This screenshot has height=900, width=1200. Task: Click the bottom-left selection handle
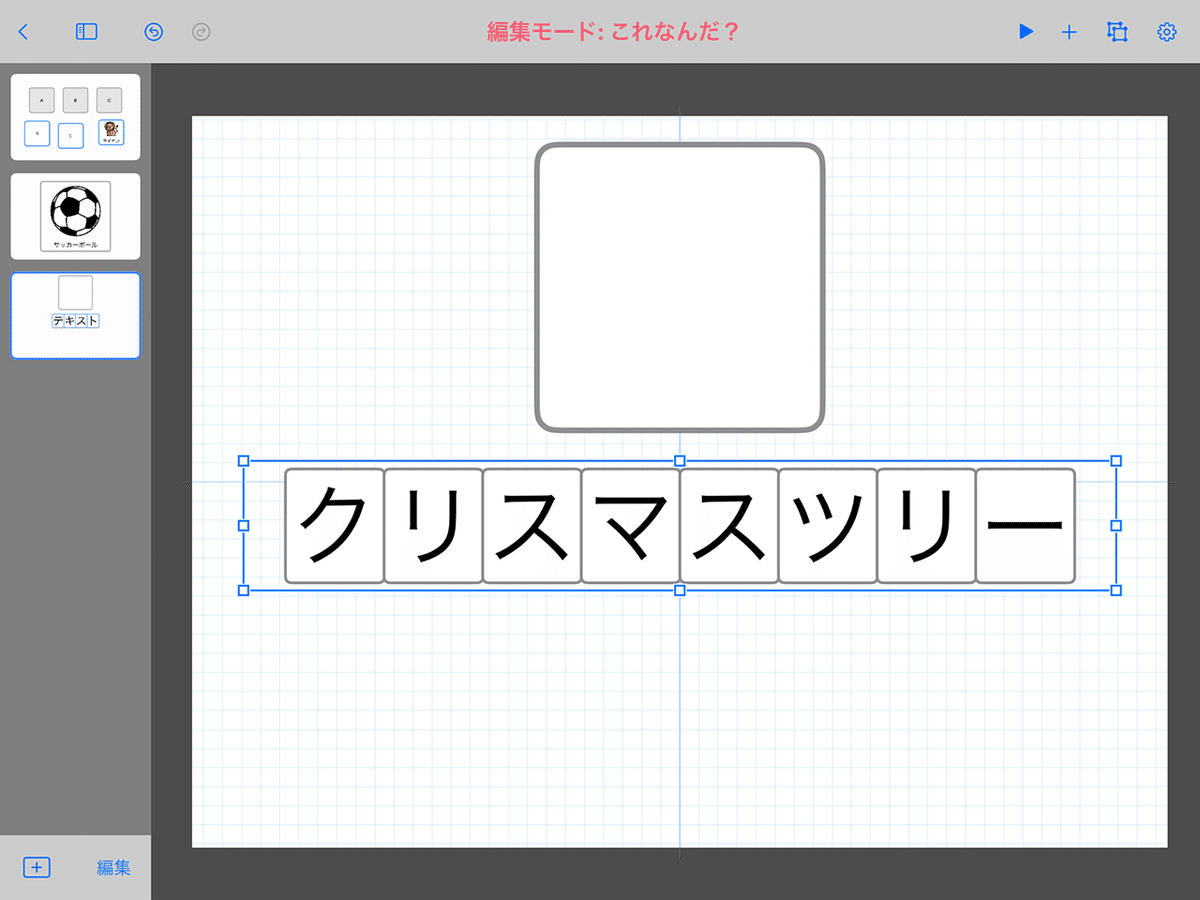pyautogui.click(x=243, y=591)
